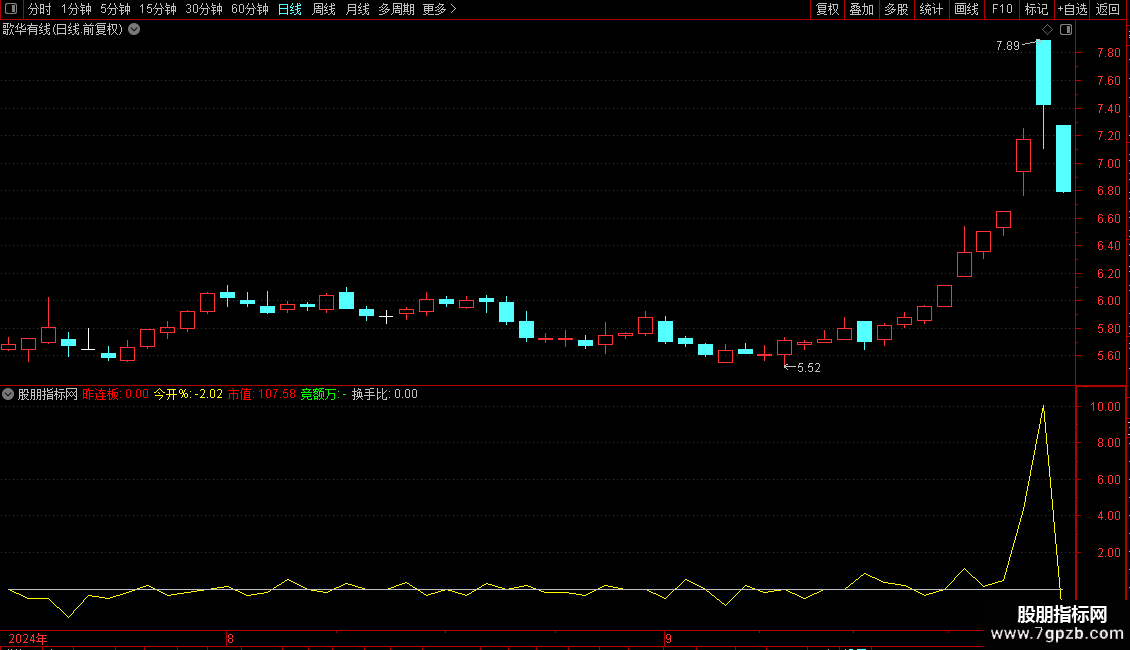Click 返回 to go back
Viewport: 1130px width, 650px height.
[x=1108, y=9]
